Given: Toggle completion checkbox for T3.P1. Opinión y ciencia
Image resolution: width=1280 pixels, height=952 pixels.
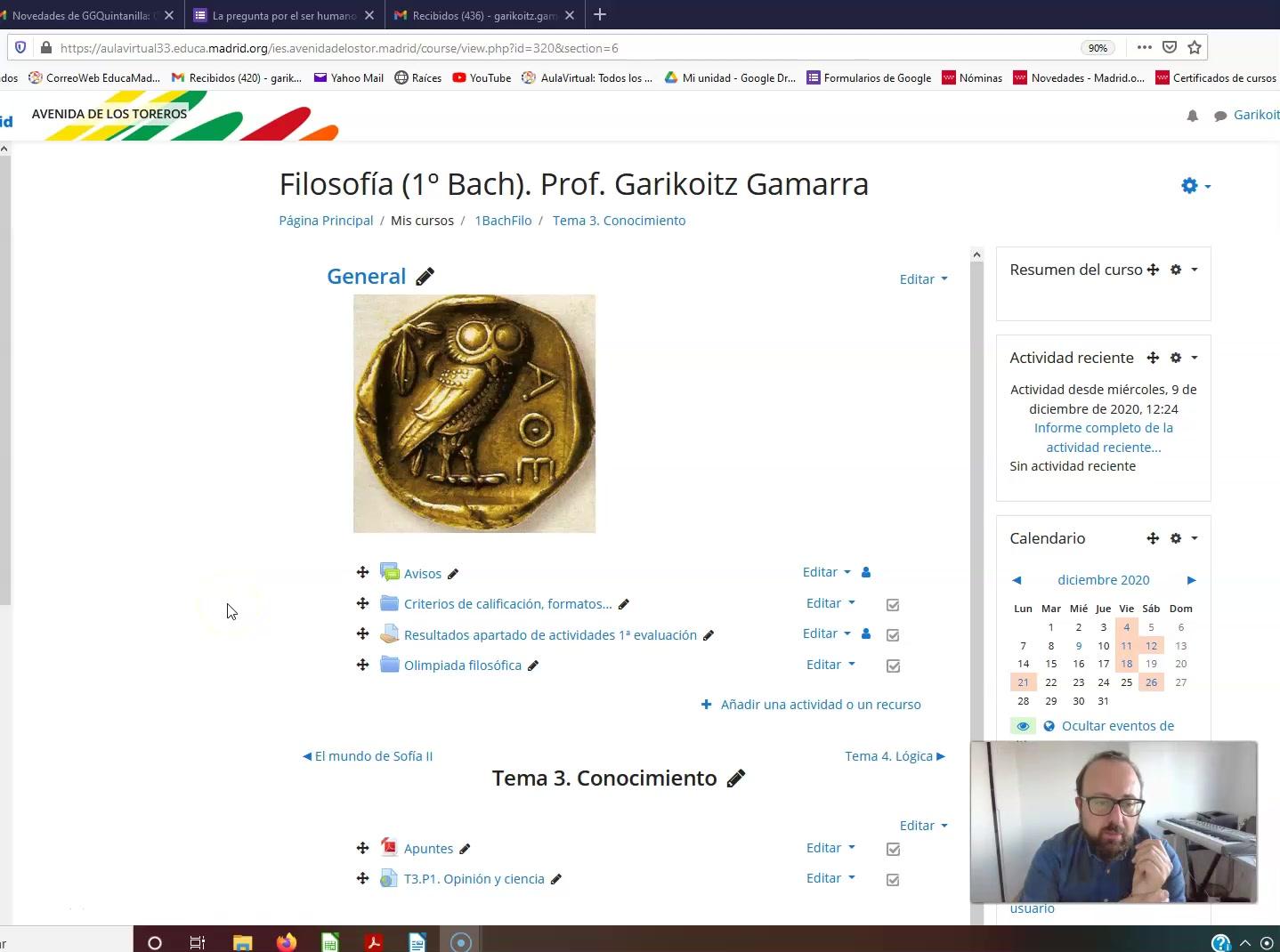Looking at the screenshot, I should (x=893, y=880).
